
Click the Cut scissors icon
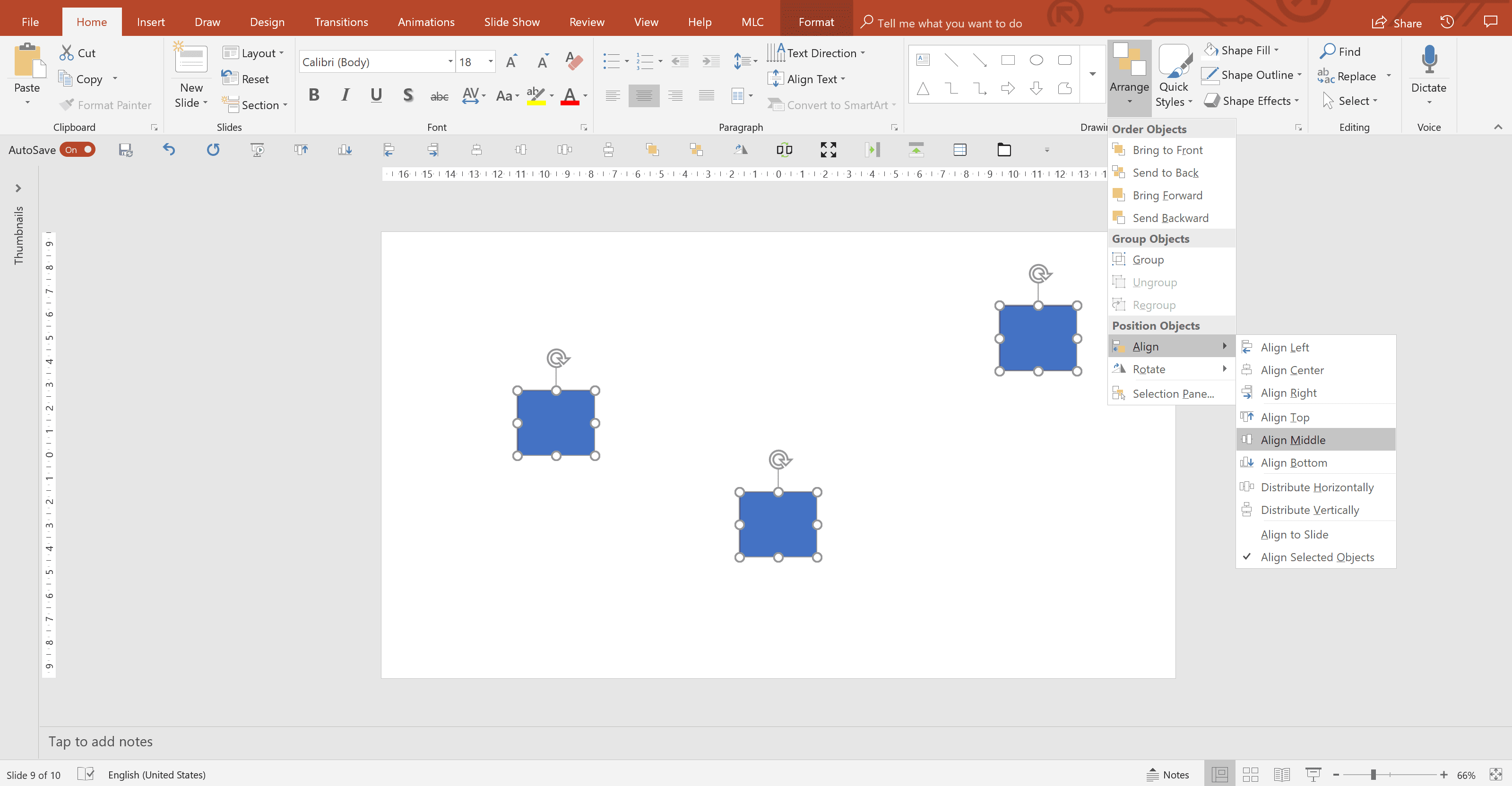(66, 53)
